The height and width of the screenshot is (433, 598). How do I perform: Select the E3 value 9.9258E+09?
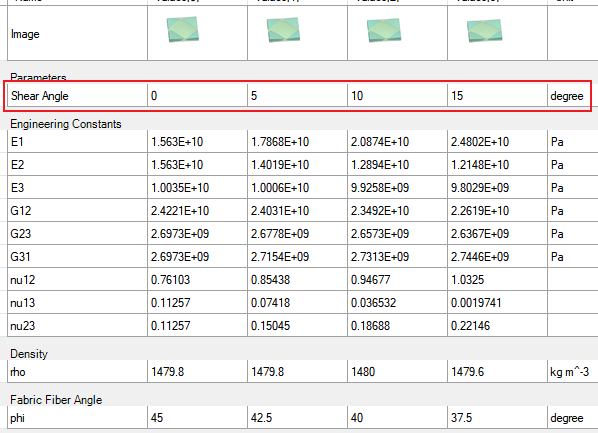pos(380,188)
